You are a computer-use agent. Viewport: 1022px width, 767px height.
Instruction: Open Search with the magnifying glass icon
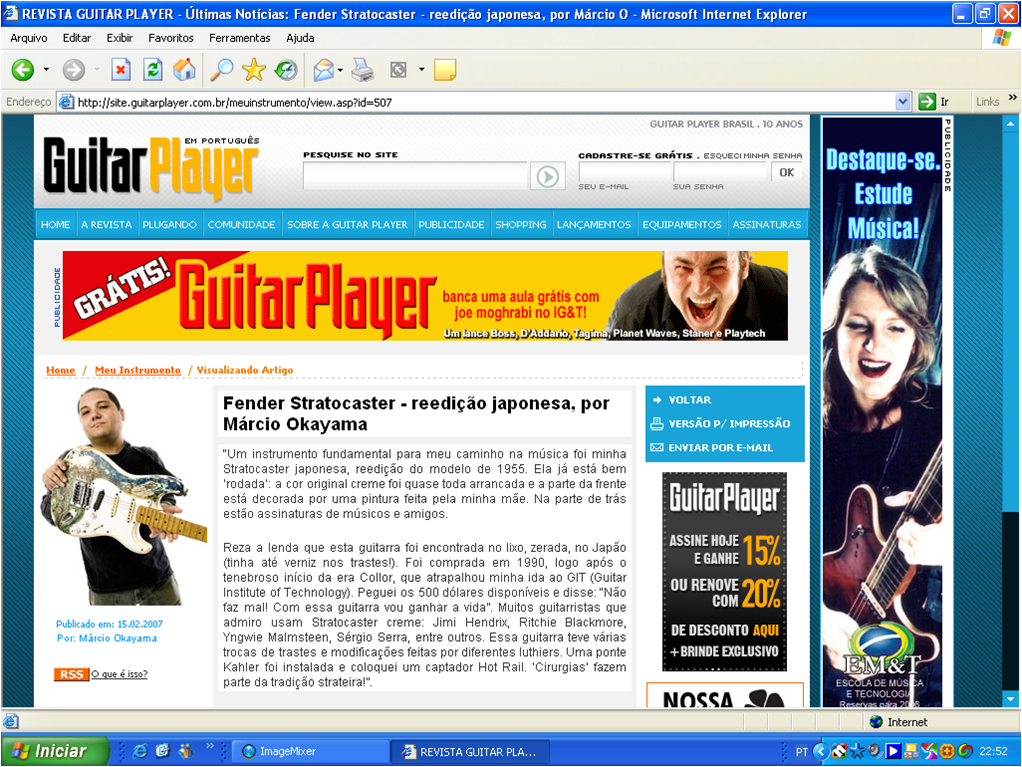222,70
